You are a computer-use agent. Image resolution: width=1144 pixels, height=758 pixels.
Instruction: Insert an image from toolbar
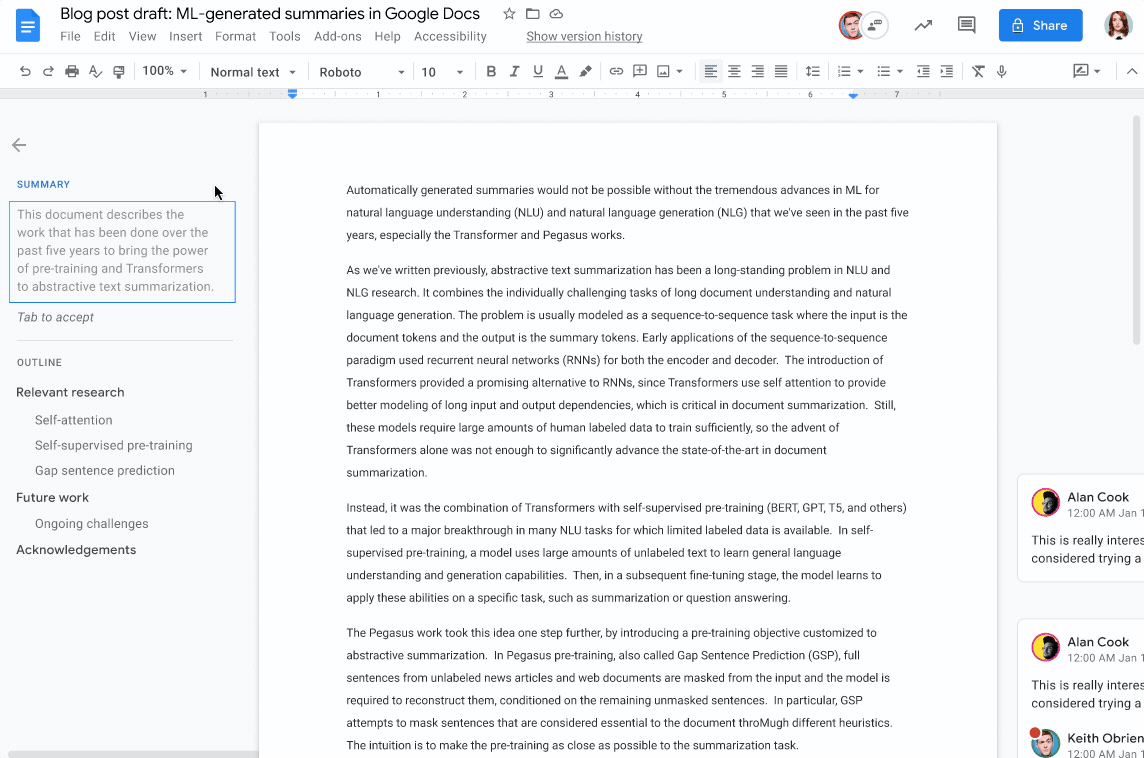[x=663, y=71]
